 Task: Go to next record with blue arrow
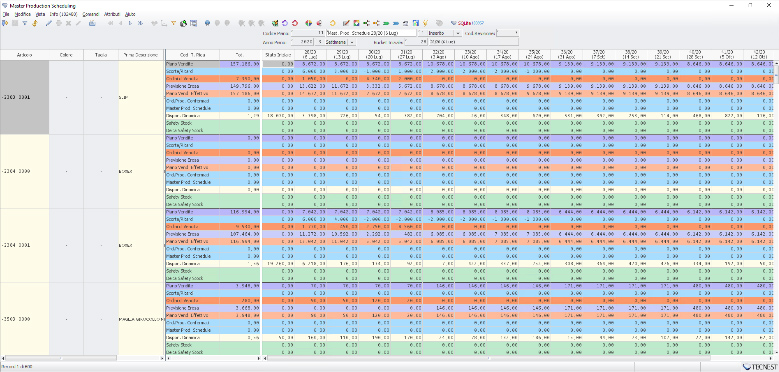pyautogui.click(x=130, y=22)
